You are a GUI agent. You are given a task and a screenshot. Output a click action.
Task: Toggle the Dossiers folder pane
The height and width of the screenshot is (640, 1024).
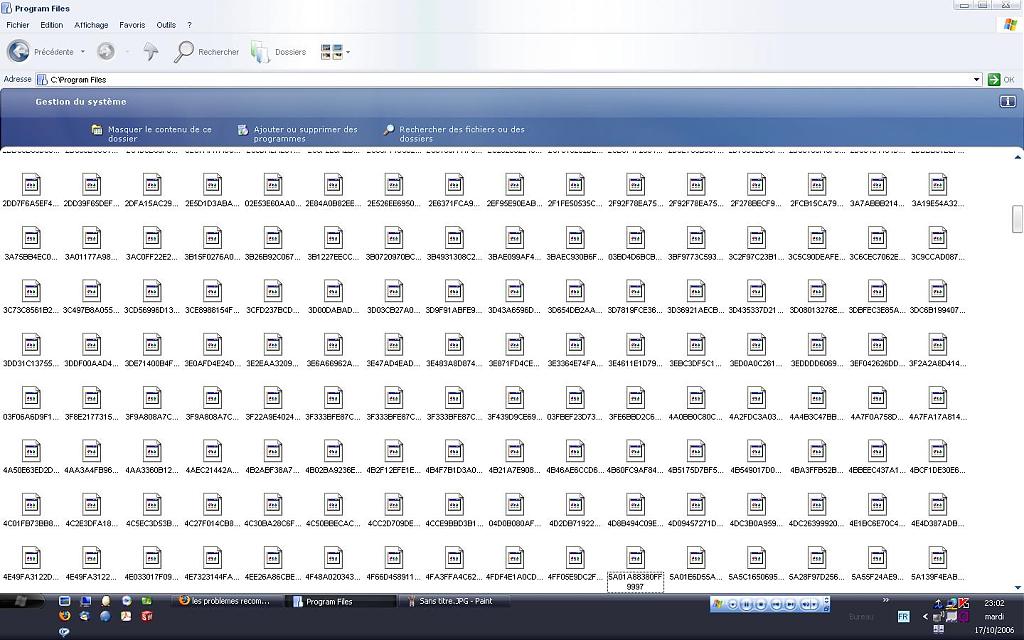coord(279,52)
